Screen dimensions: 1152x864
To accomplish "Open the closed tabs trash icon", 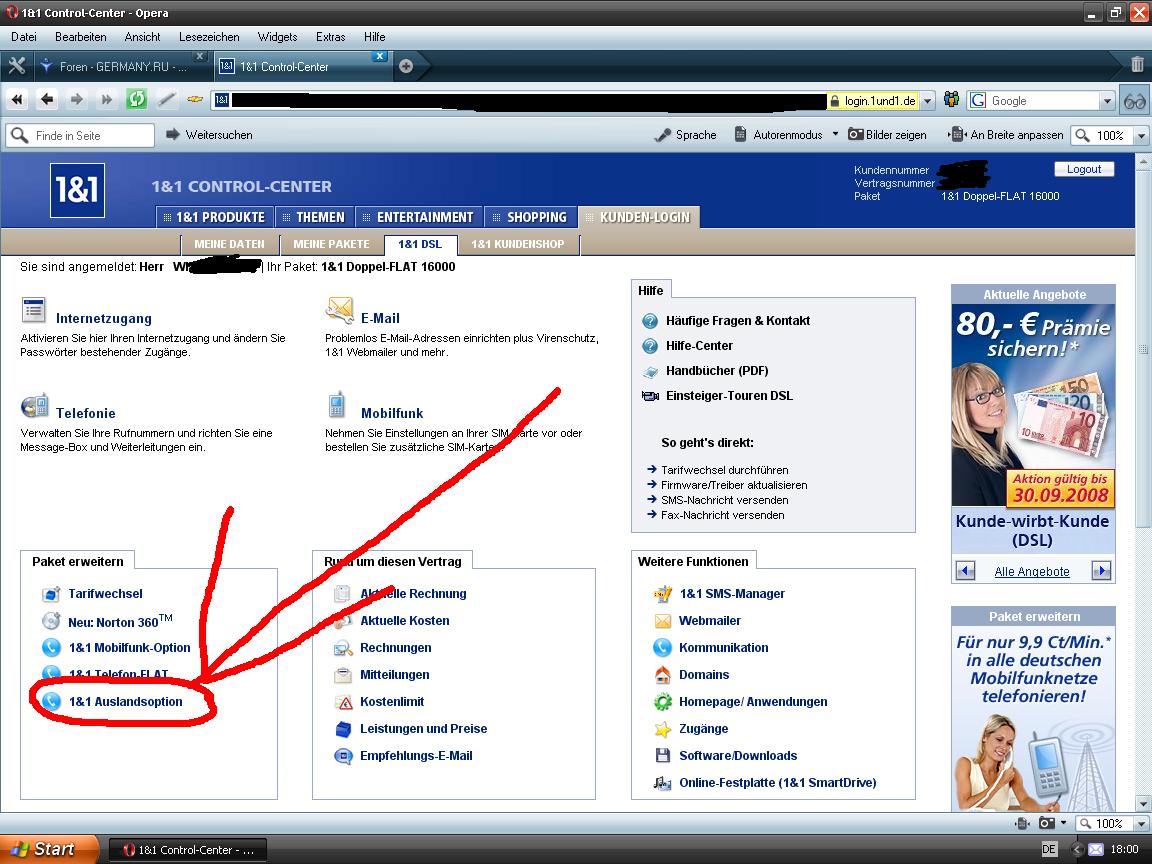I will [x=1137, y=65].
